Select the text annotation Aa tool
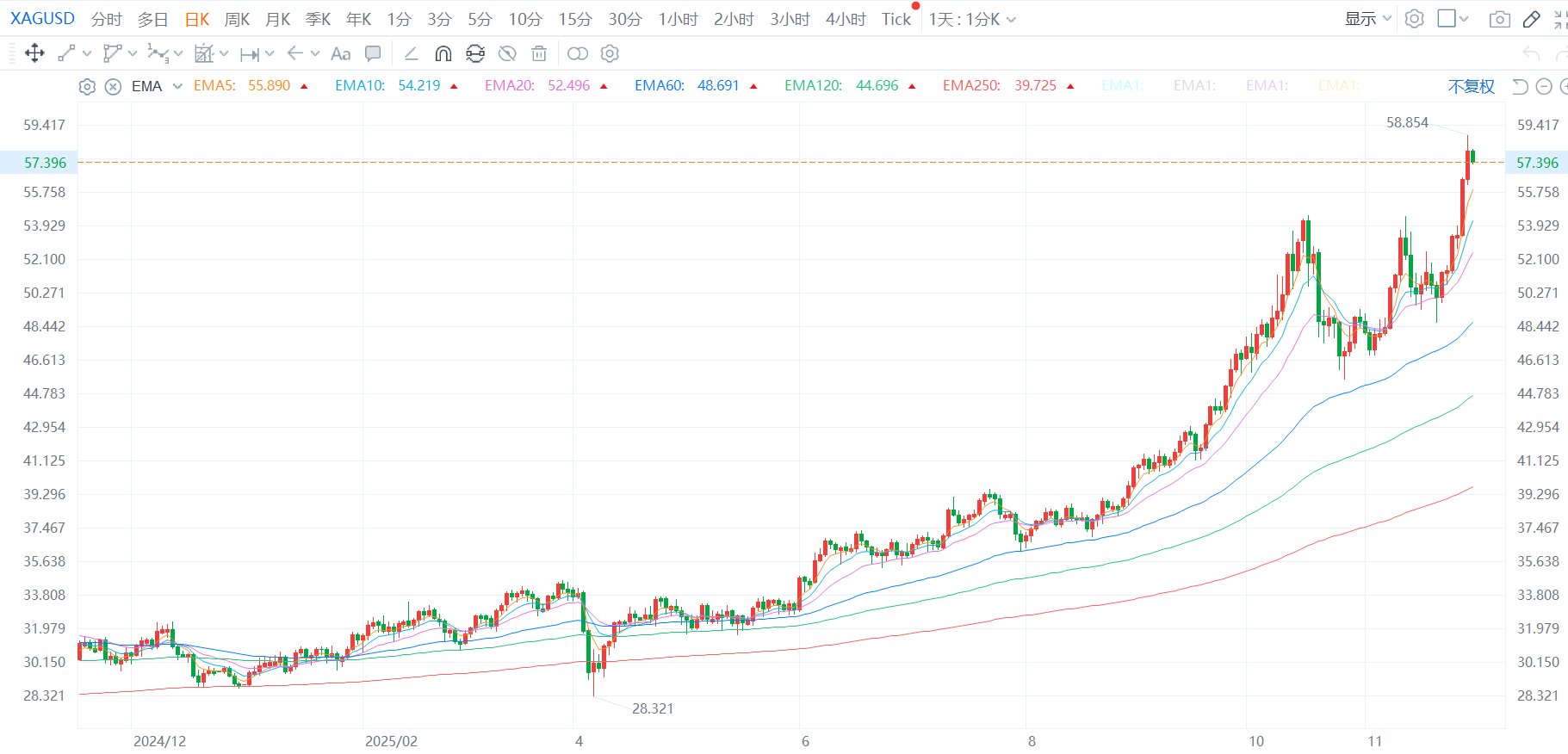Image resolution: width=1568 pixels, height=754 pixels. (x=340, y=53)
